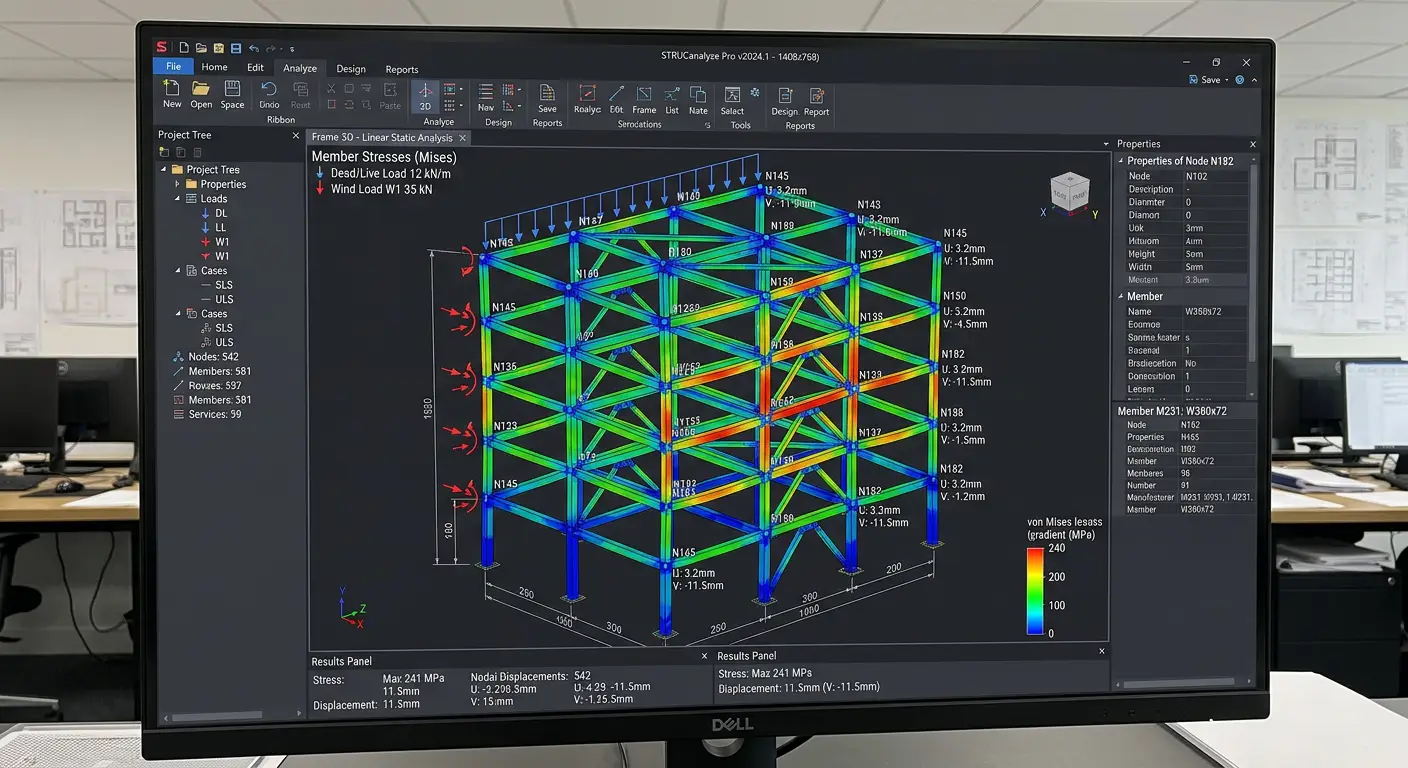Screen dimensions: 1408x768
Task: Click the Undo ribbon icon
Action: coord(269,89)
